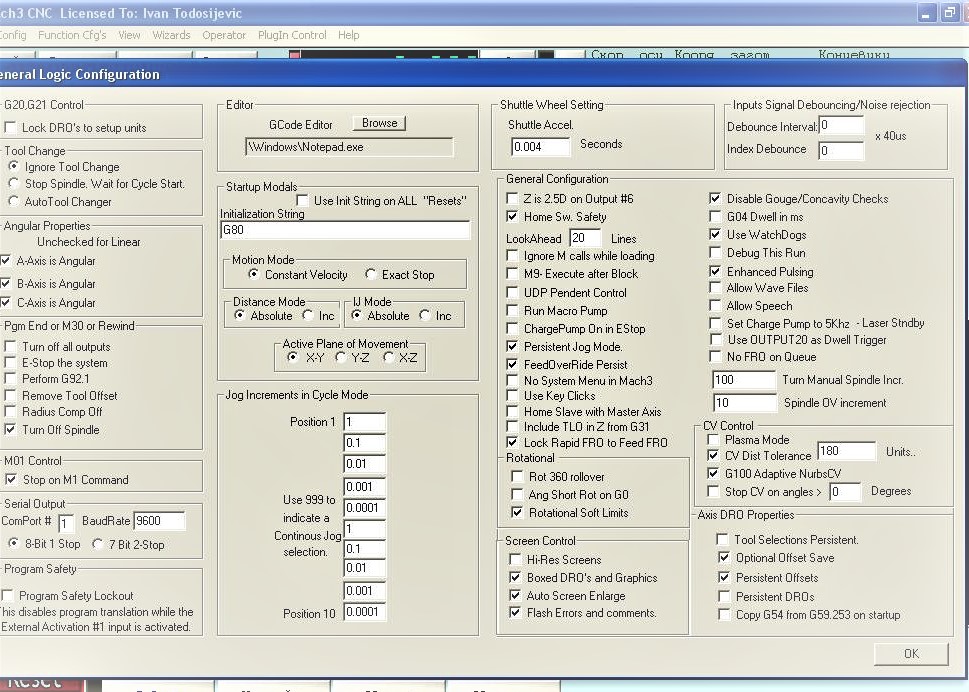Viewport: 969px width, 692px height.
Task: Disable Enhanced Pulsing checkbox
Action: (x=715, y=272)
